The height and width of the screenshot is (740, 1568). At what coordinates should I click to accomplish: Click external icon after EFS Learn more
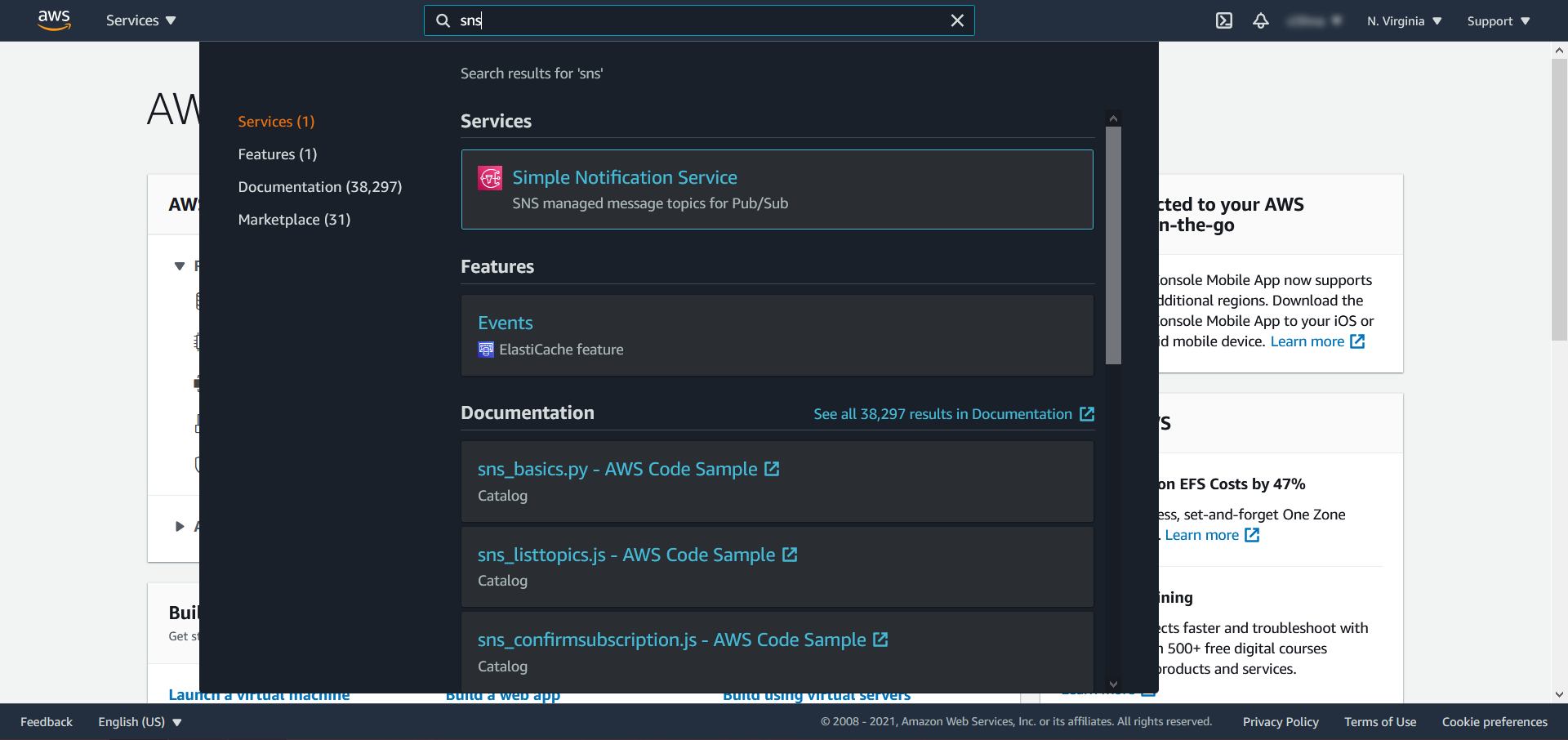(1252, 535)
